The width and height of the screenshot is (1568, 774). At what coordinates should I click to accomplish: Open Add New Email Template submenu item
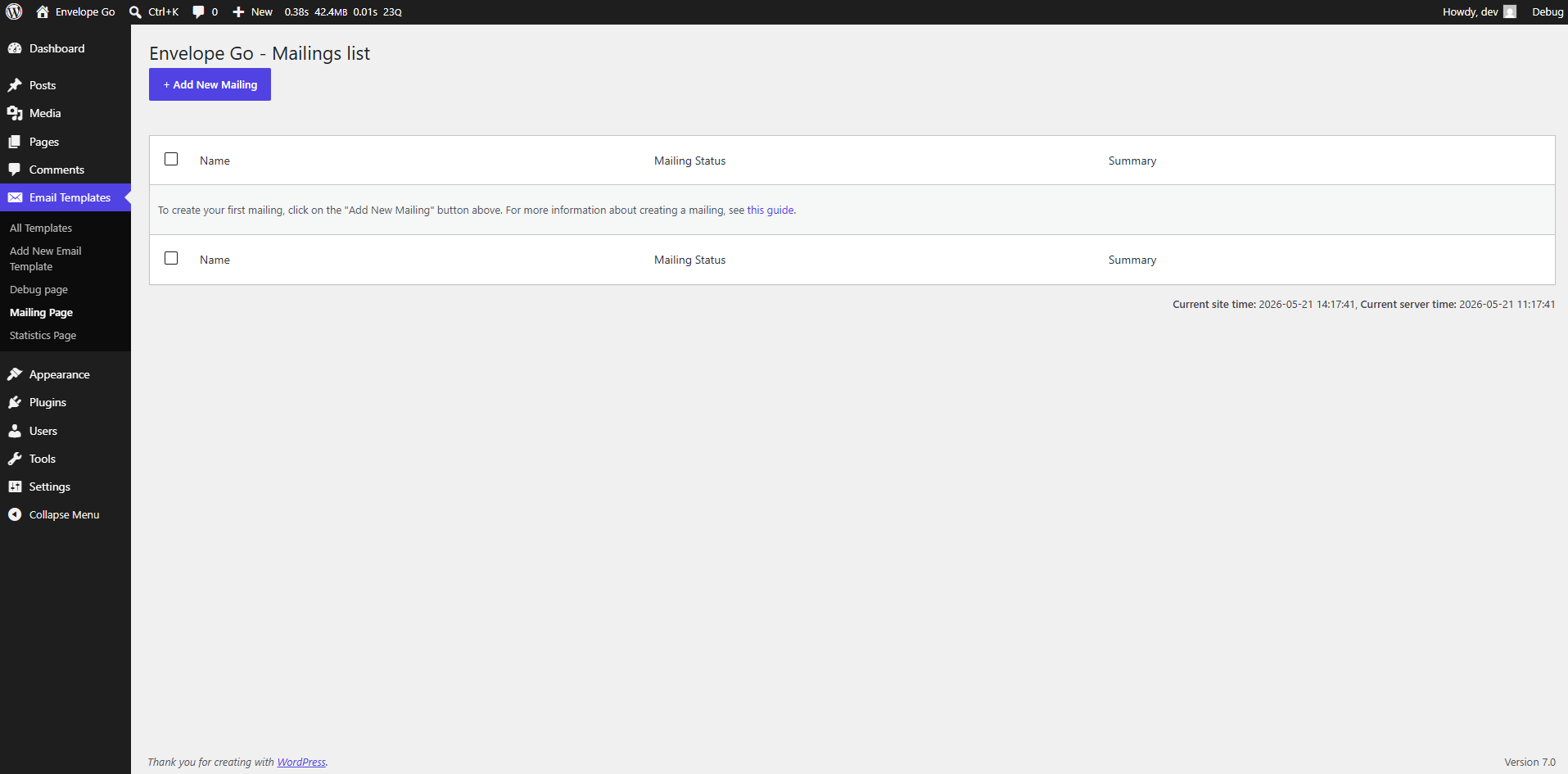[x=46, y=259]
